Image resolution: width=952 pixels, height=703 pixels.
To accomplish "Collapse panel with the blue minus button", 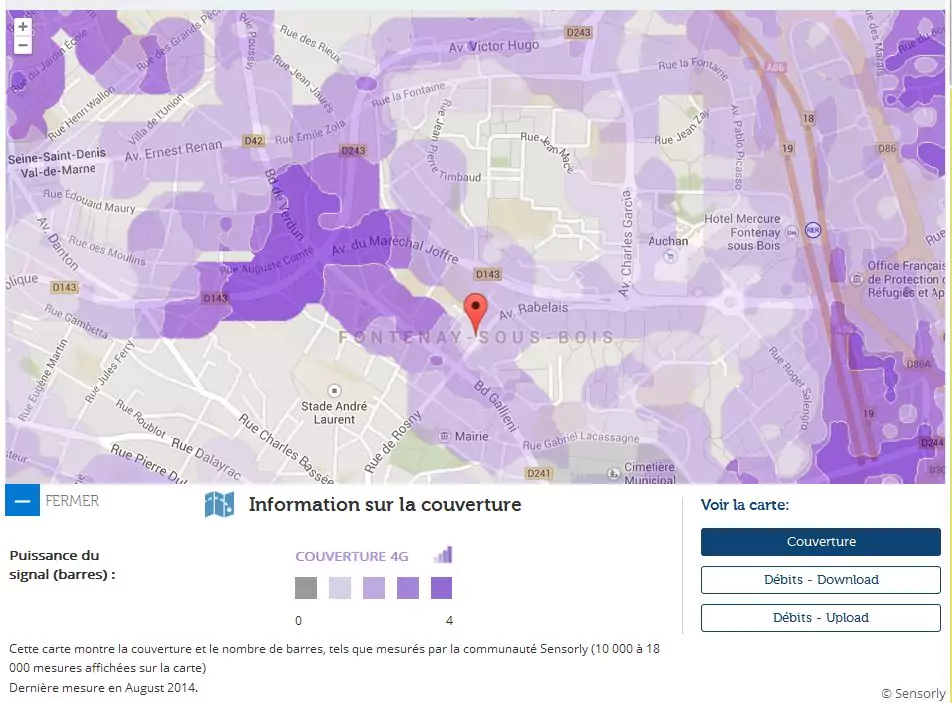I will (x=22, y=500).
